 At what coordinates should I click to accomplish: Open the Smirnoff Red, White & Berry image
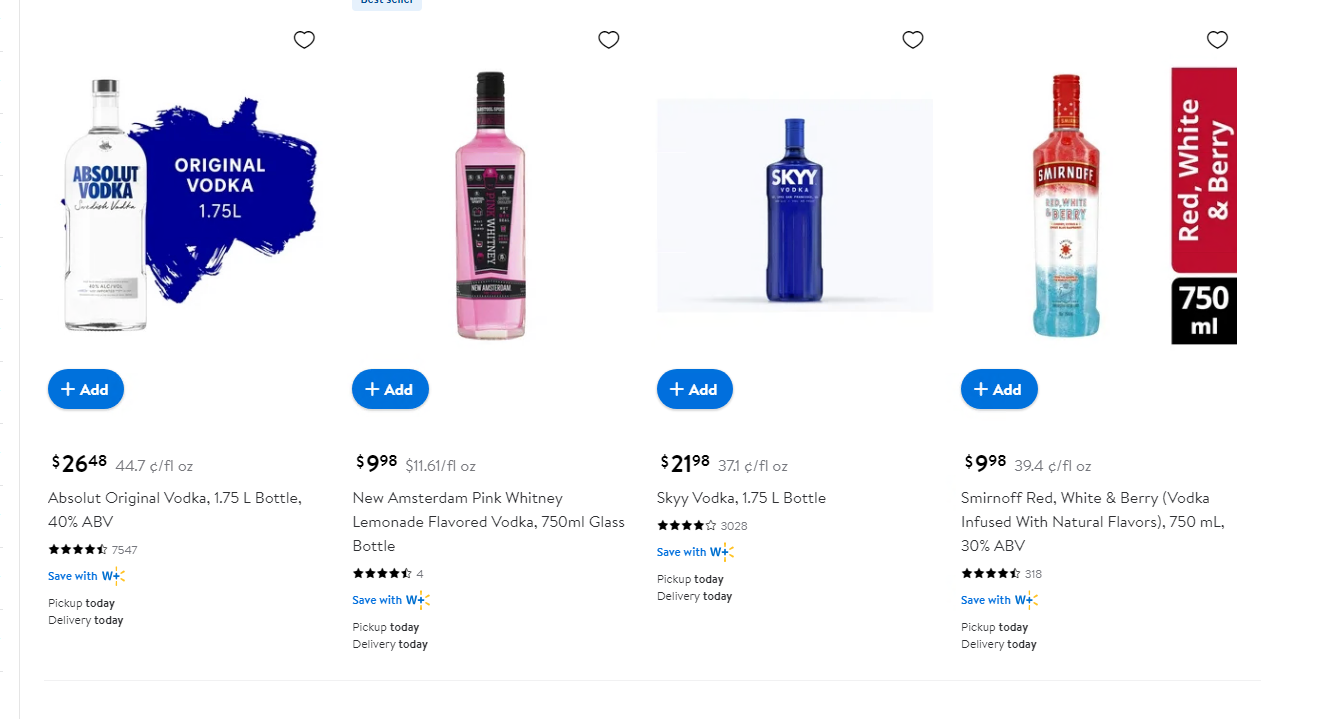1098,205
